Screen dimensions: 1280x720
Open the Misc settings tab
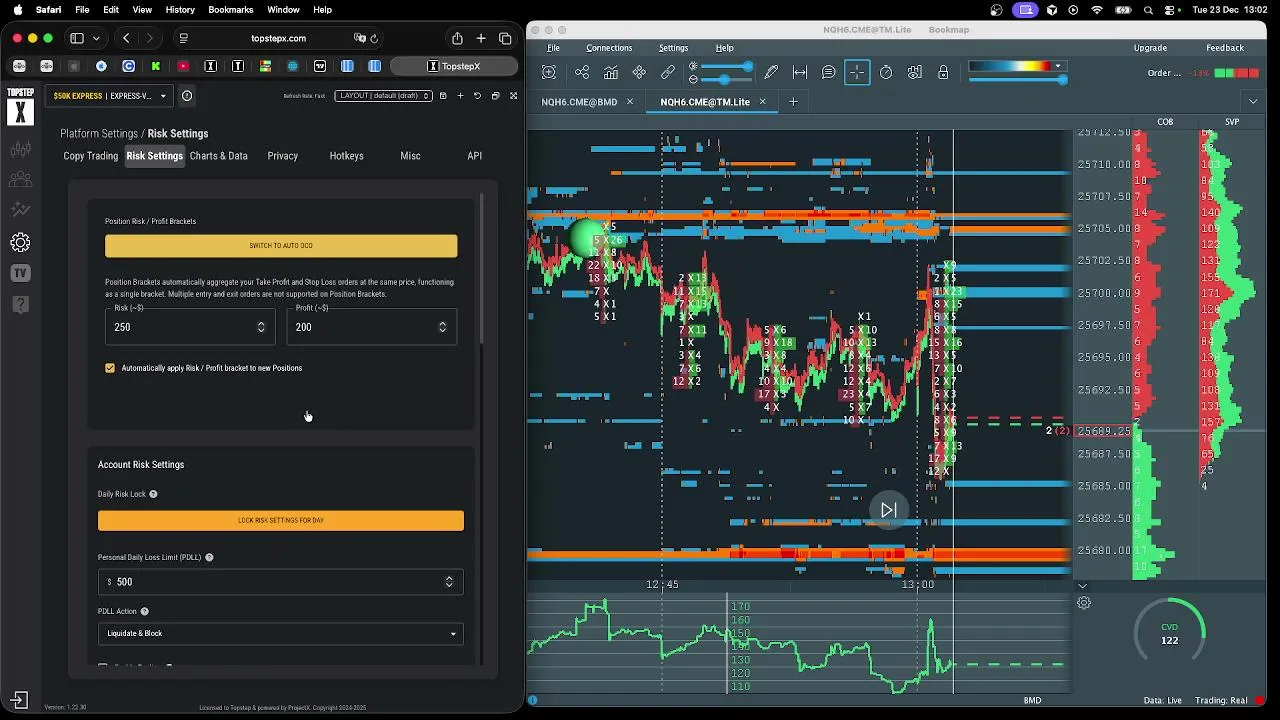410,156
